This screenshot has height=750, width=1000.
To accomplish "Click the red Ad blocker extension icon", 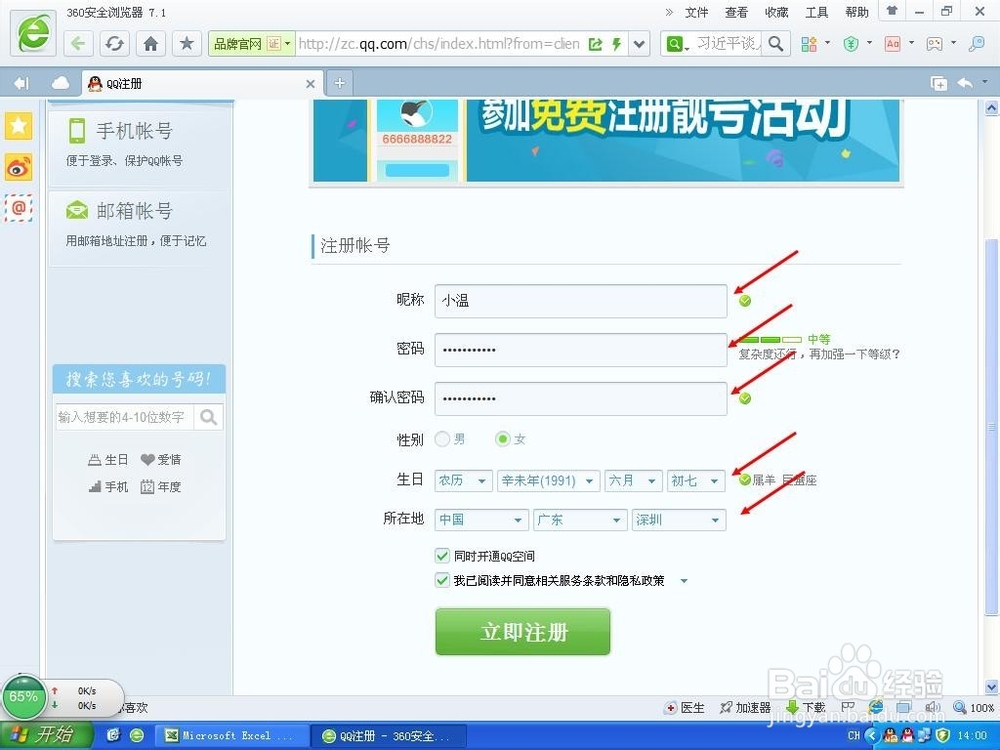I will click(892, 43).
